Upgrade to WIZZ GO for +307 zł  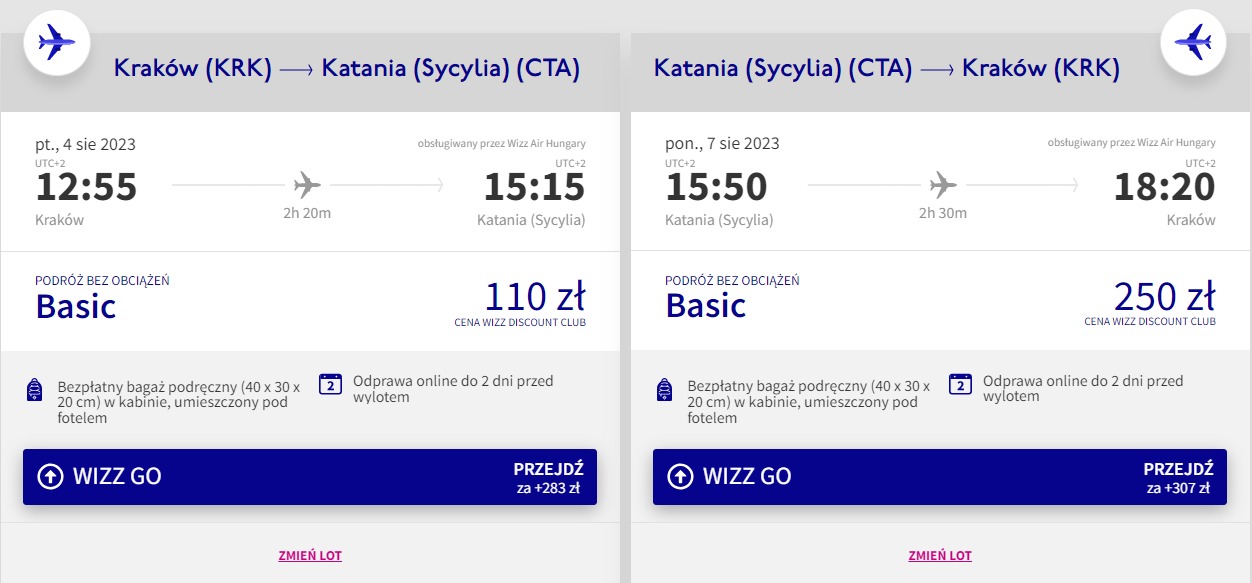(940, 477)
